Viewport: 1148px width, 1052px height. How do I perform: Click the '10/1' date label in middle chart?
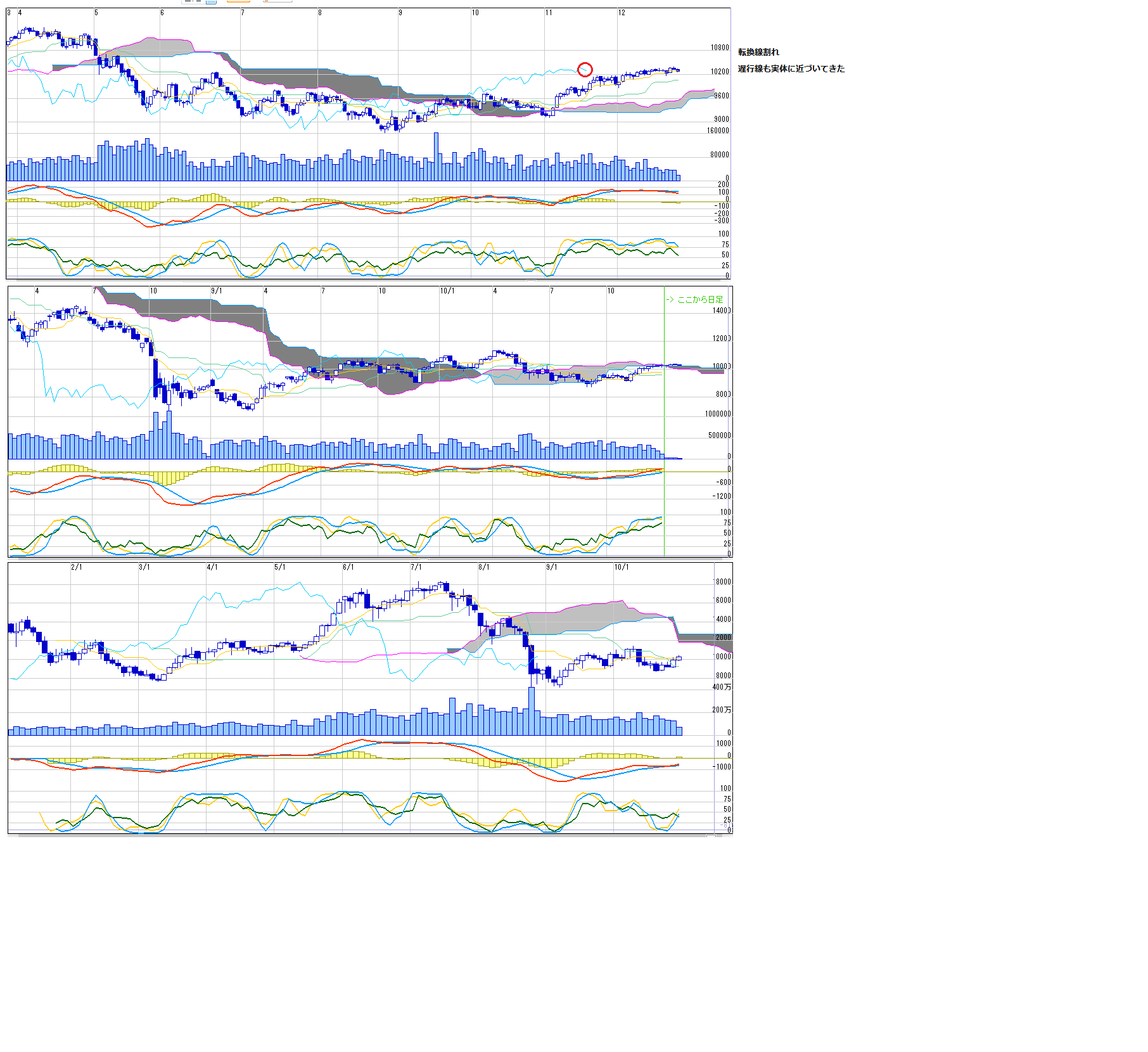447,291
